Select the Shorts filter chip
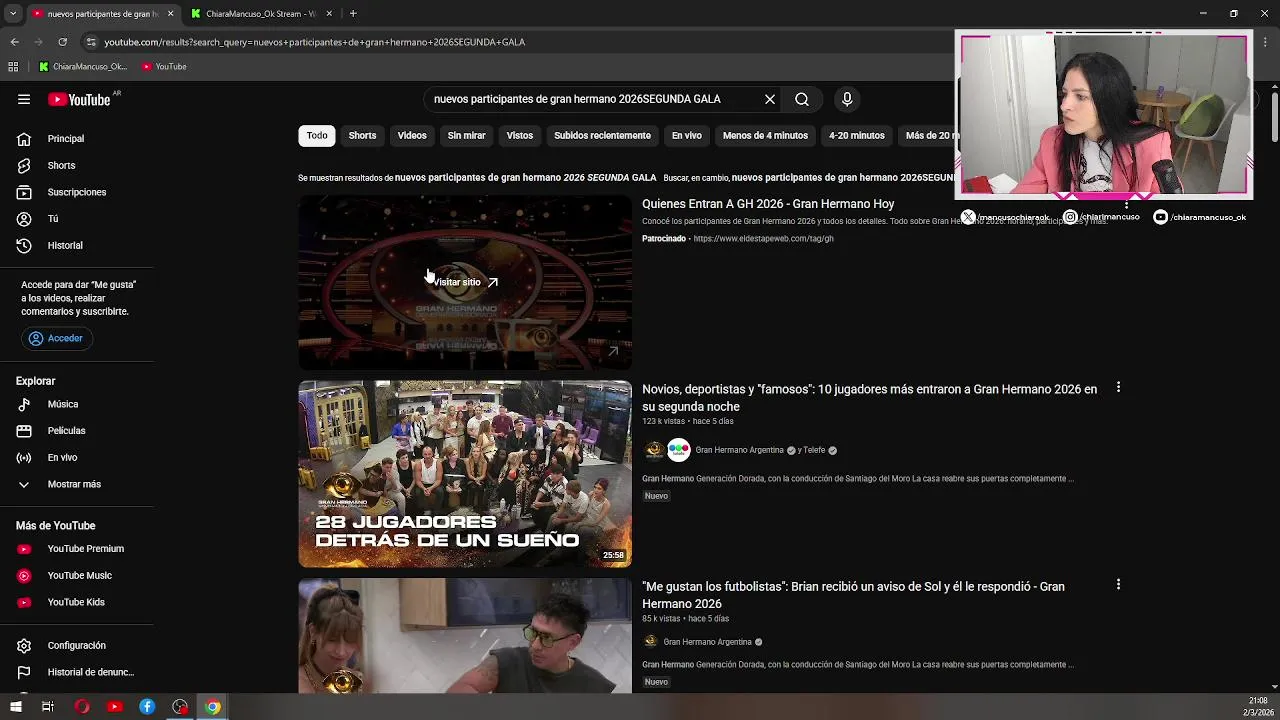 click(362, 135)
